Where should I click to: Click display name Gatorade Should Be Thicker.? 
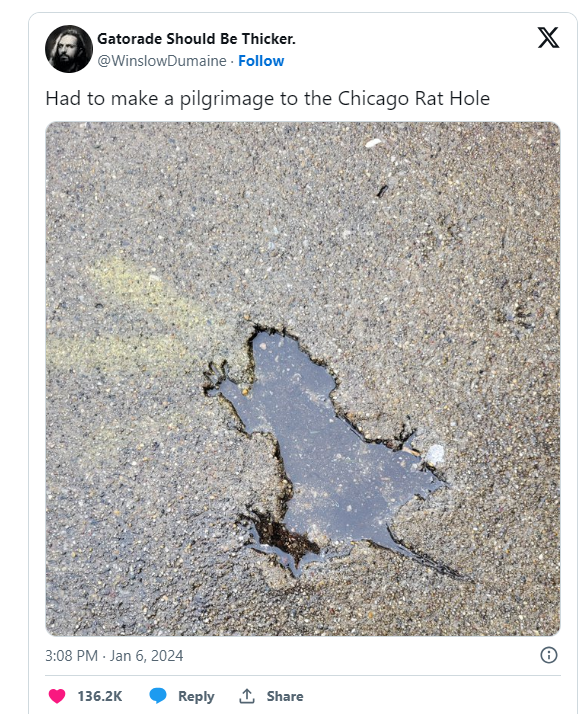[x=196, y=39]
